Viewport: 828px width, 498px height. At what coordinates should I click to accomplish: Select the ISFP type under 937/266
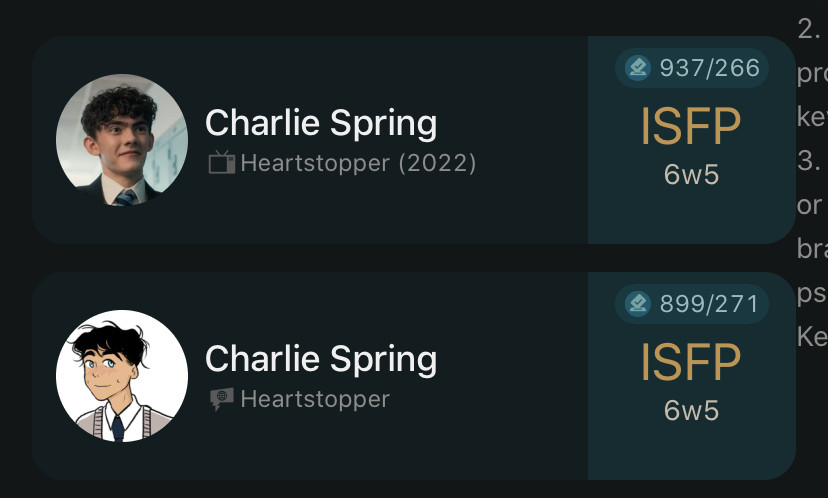(x=691, y=126)
